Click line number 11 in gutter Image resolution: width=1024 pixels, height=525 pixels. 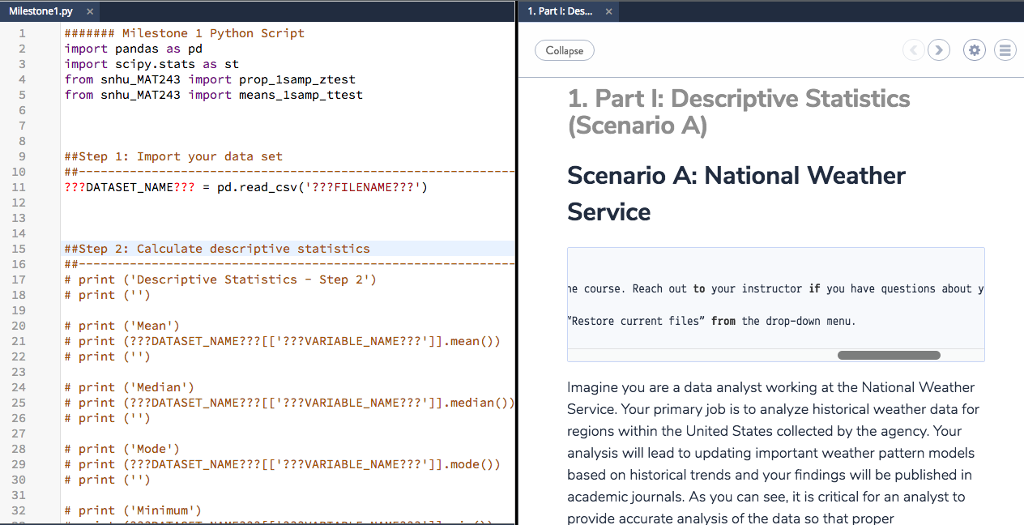click(x=19, y=187)
